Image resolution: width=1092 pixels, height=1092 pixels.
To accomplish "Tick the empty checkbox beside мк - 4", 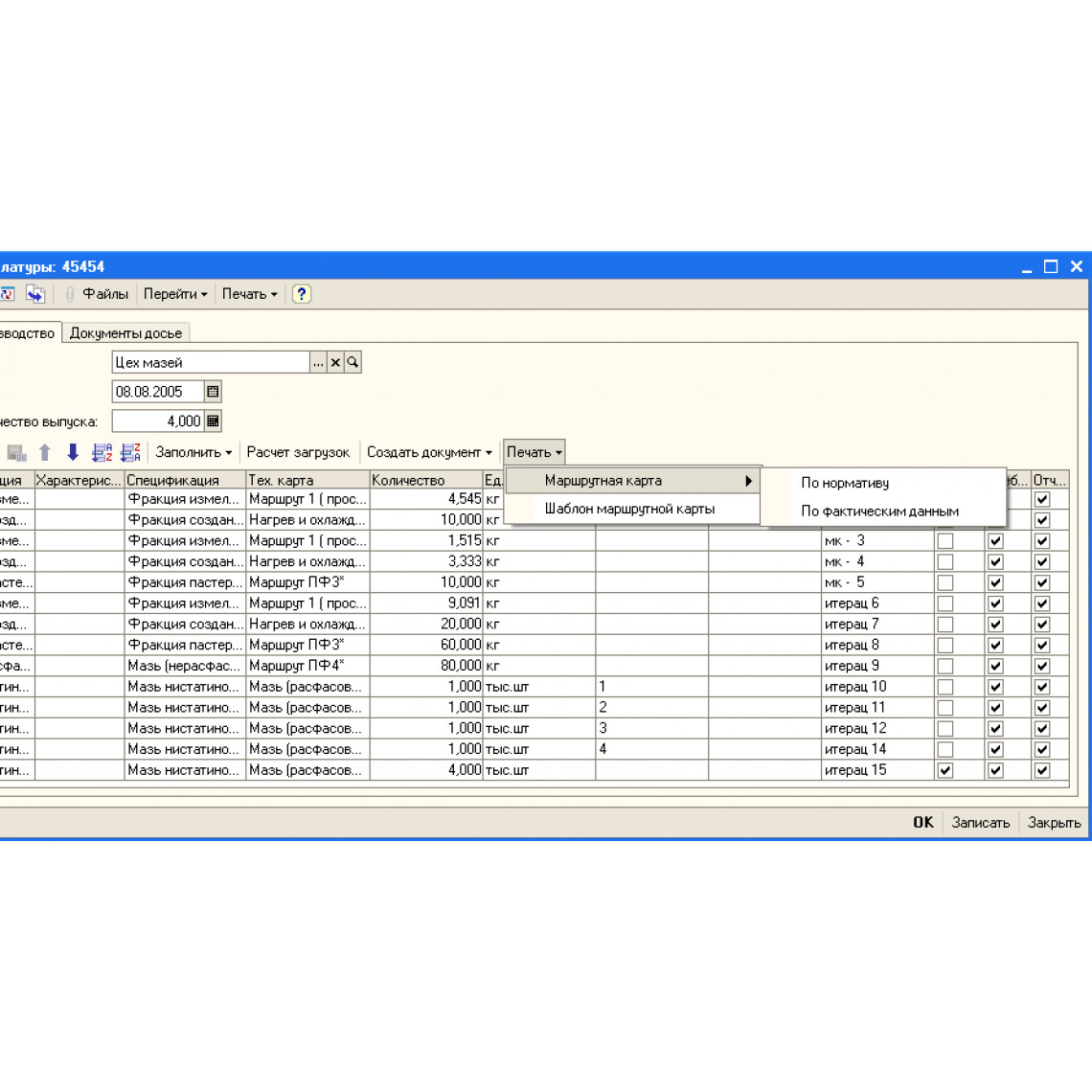I will pyautogui.click(x=945, y=561).
